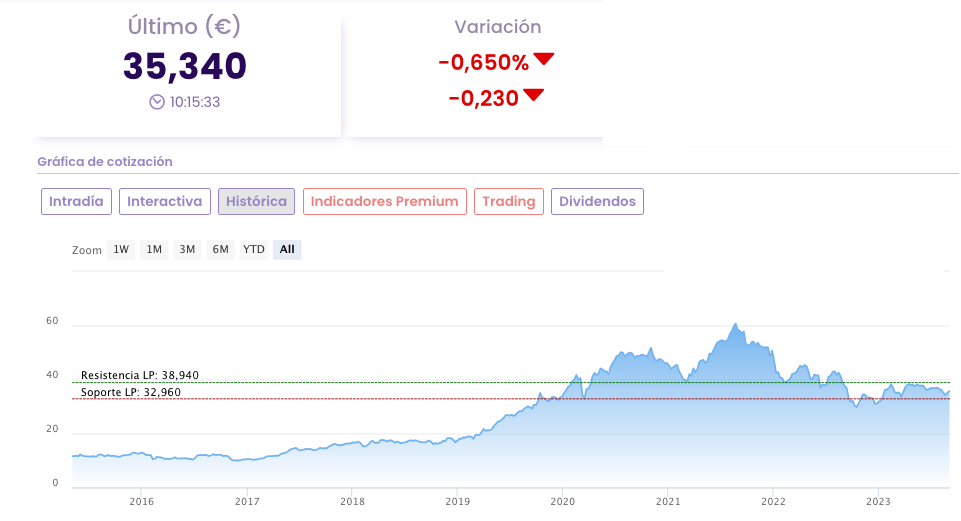Show the Dividendos view

click(x=597, y=201)
